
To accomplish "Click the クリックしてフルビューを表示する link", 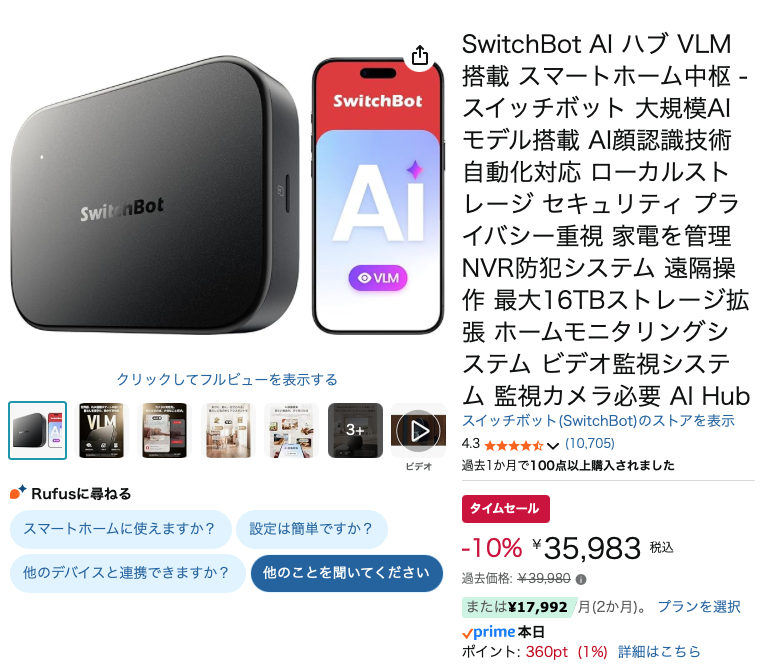I will [x=227, y=379].
